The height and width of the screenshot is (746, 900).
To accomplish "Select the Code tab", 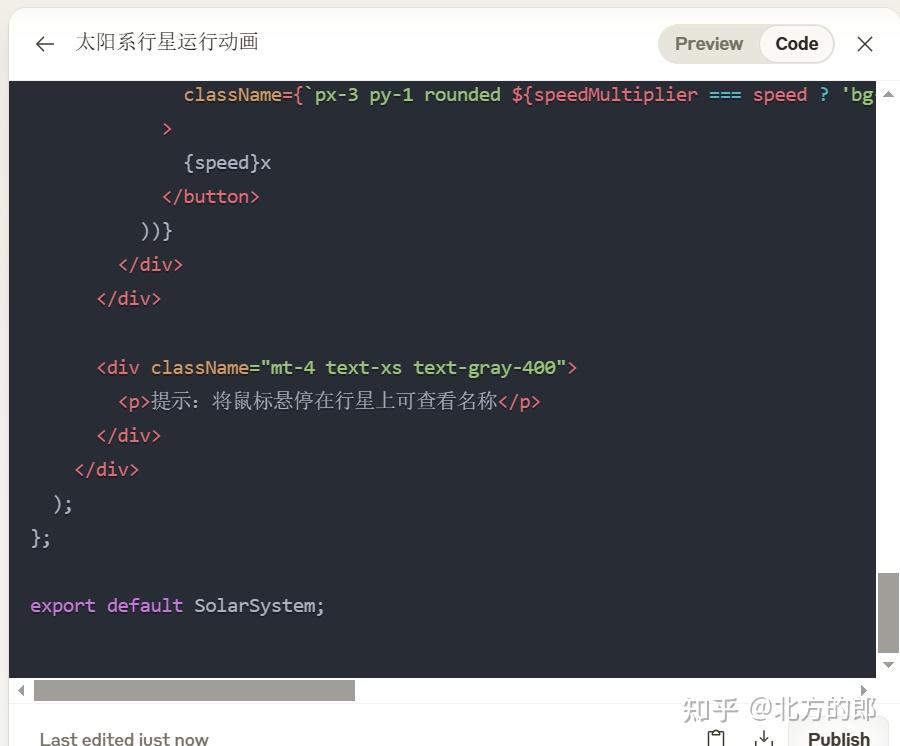I will (797, 44).
